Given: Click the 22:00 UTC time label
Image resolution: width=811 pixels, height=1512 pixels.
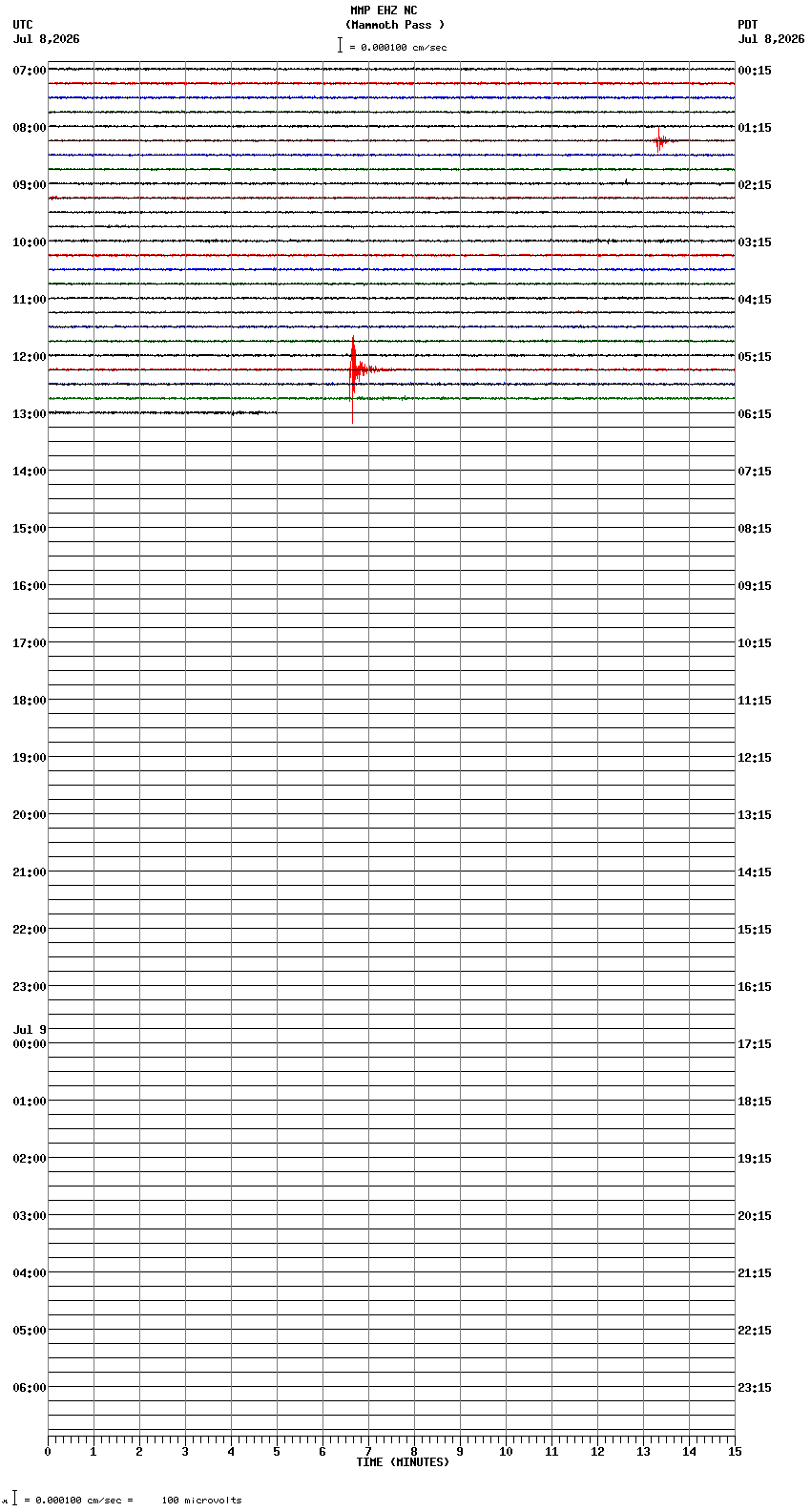Looking at the screenshot, I should 30,930.
